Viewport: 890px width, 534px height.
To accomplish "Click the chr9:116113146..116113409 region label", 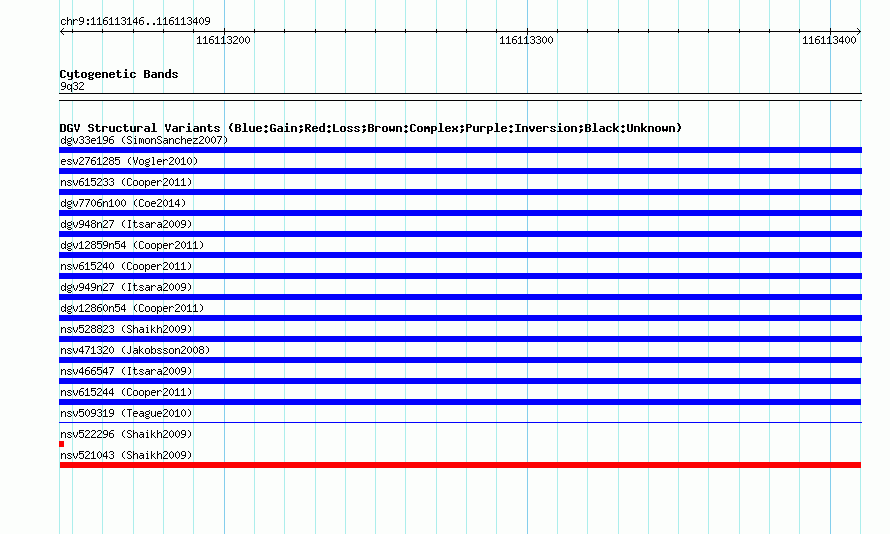I will (135, 21).
